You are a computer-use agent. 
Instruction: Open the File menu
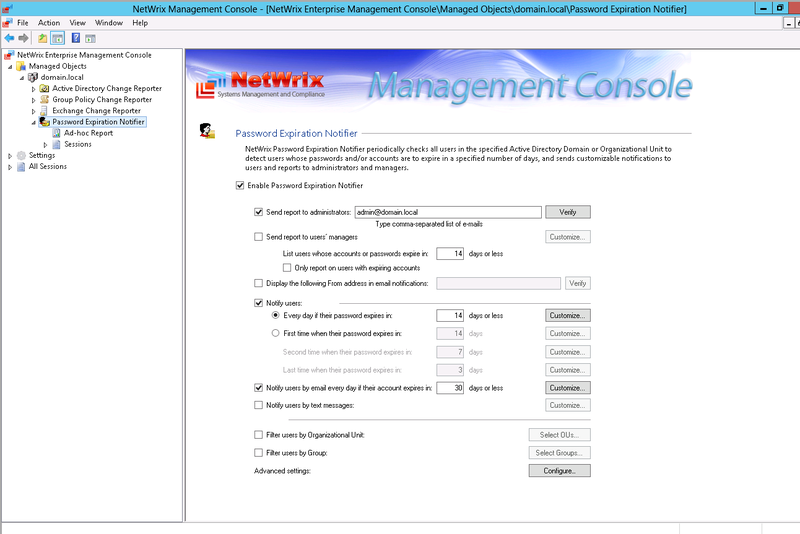click(x=23, y=23)
